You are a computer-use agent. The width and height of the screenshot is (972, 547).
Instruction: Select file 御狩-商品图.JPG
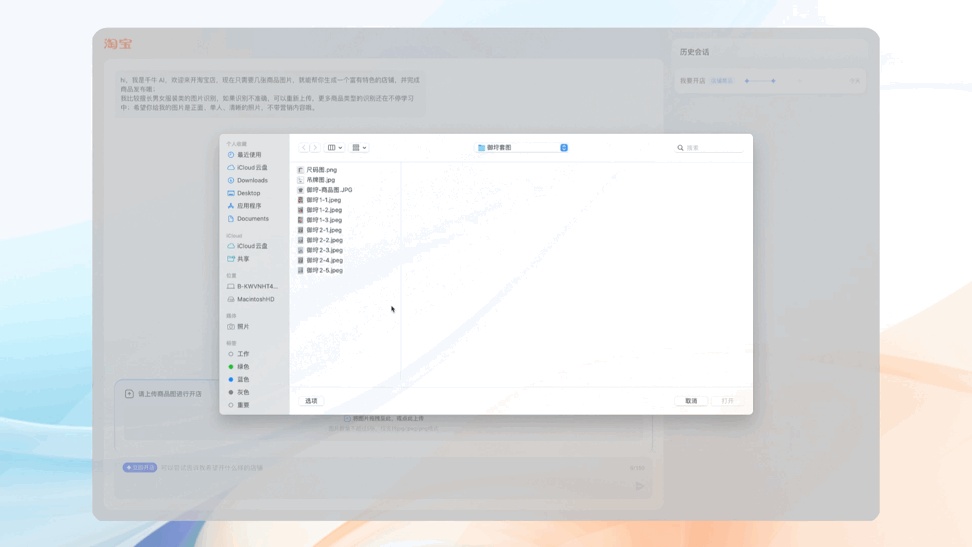(329, 190)
